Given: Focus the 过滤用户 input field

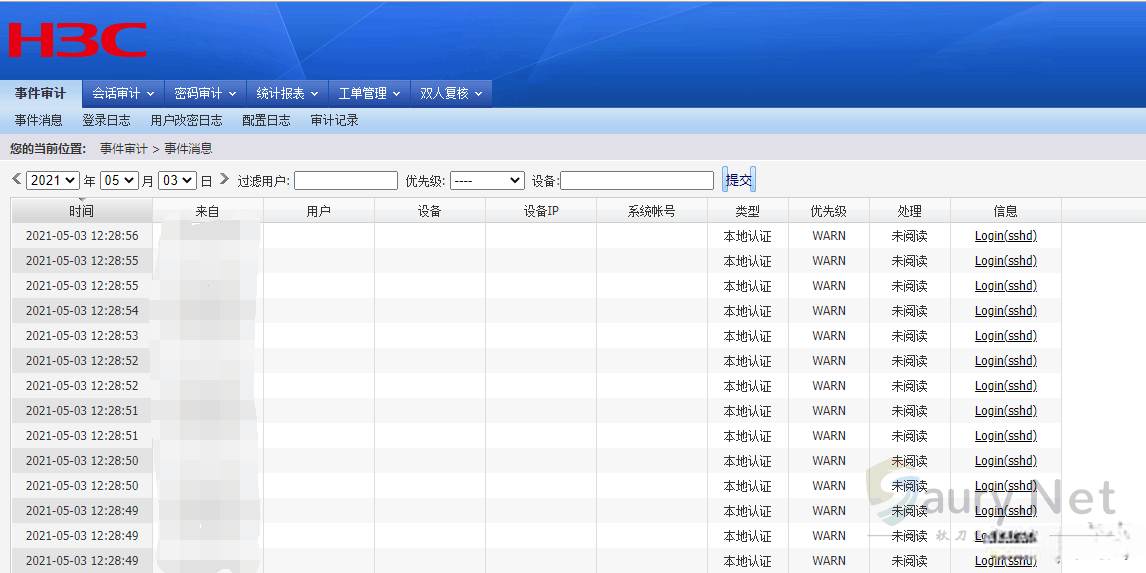Looking at the screenshot, I should (x=346, y=181).
